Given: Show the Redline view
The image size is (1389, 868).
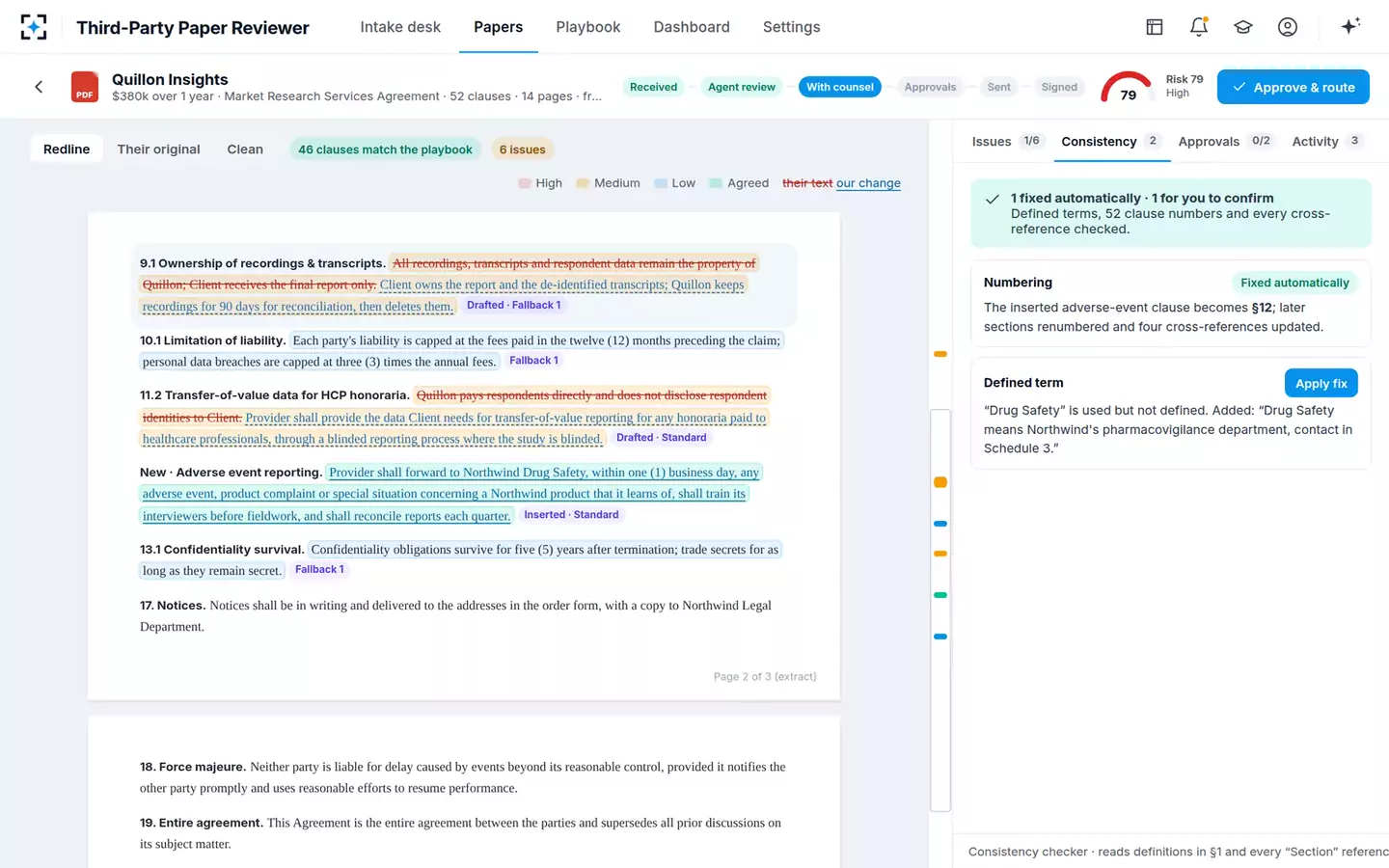Looking at the screenshot, I should pyautogui.click(x=67, y=149).
